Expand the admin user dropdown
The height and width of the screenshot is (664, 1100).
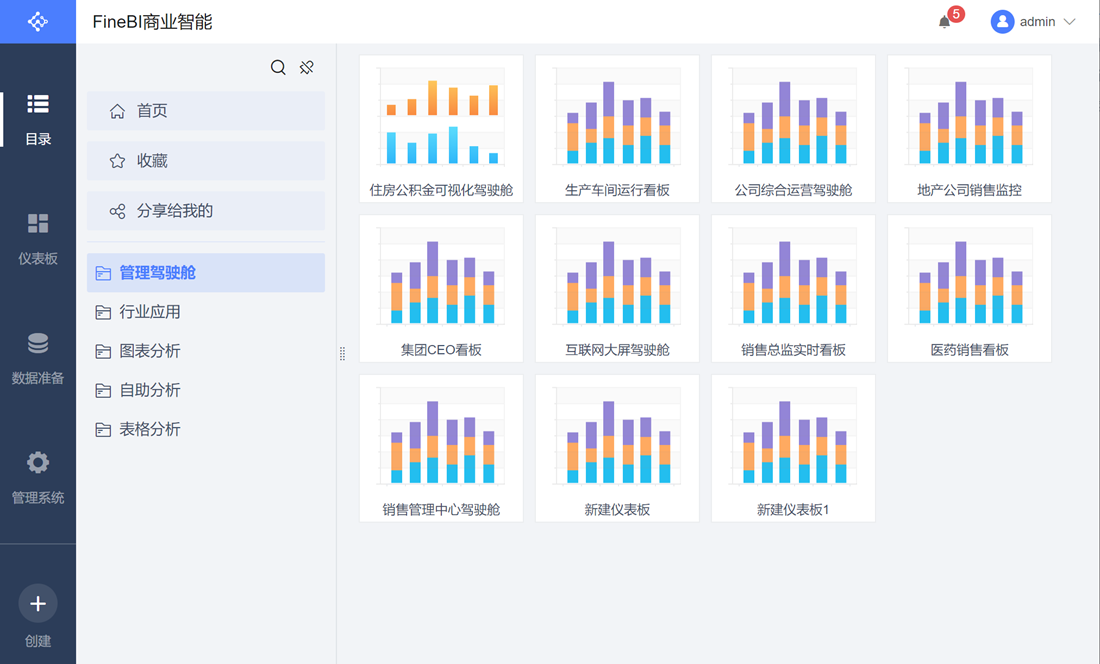pos(1034,22)
